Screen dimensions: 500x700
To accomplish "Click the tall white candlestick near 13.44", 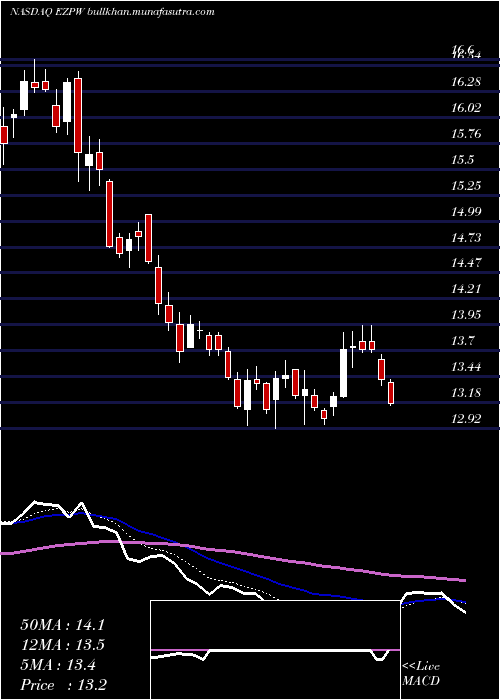I will tap(343, 373).
